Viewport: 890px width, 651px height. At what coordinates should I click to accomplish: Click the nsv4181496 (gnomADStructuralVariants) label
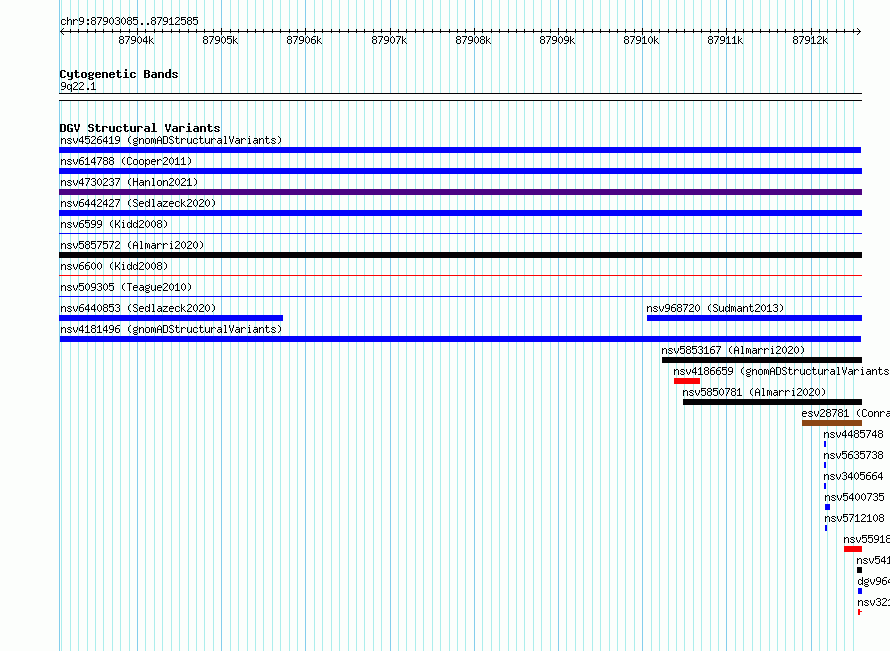(x=171, y=329)
